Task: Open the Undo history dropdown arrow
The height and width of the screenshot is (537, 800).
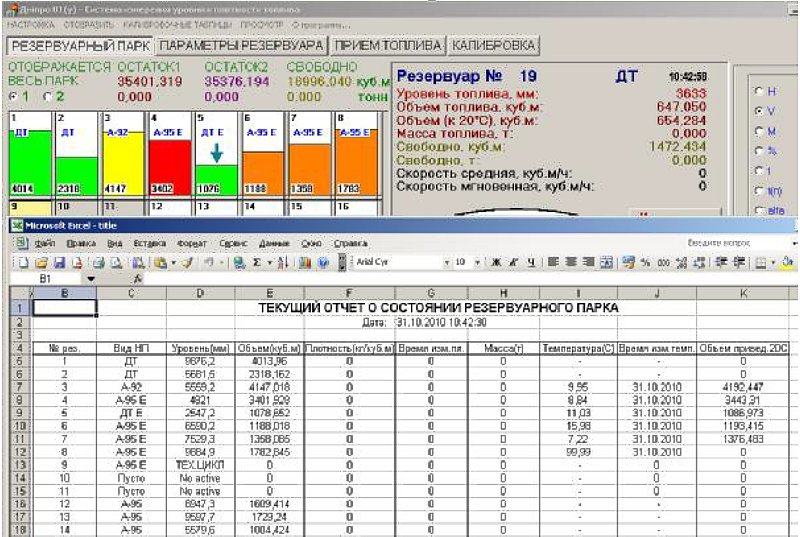Action: tap(221, 263)
